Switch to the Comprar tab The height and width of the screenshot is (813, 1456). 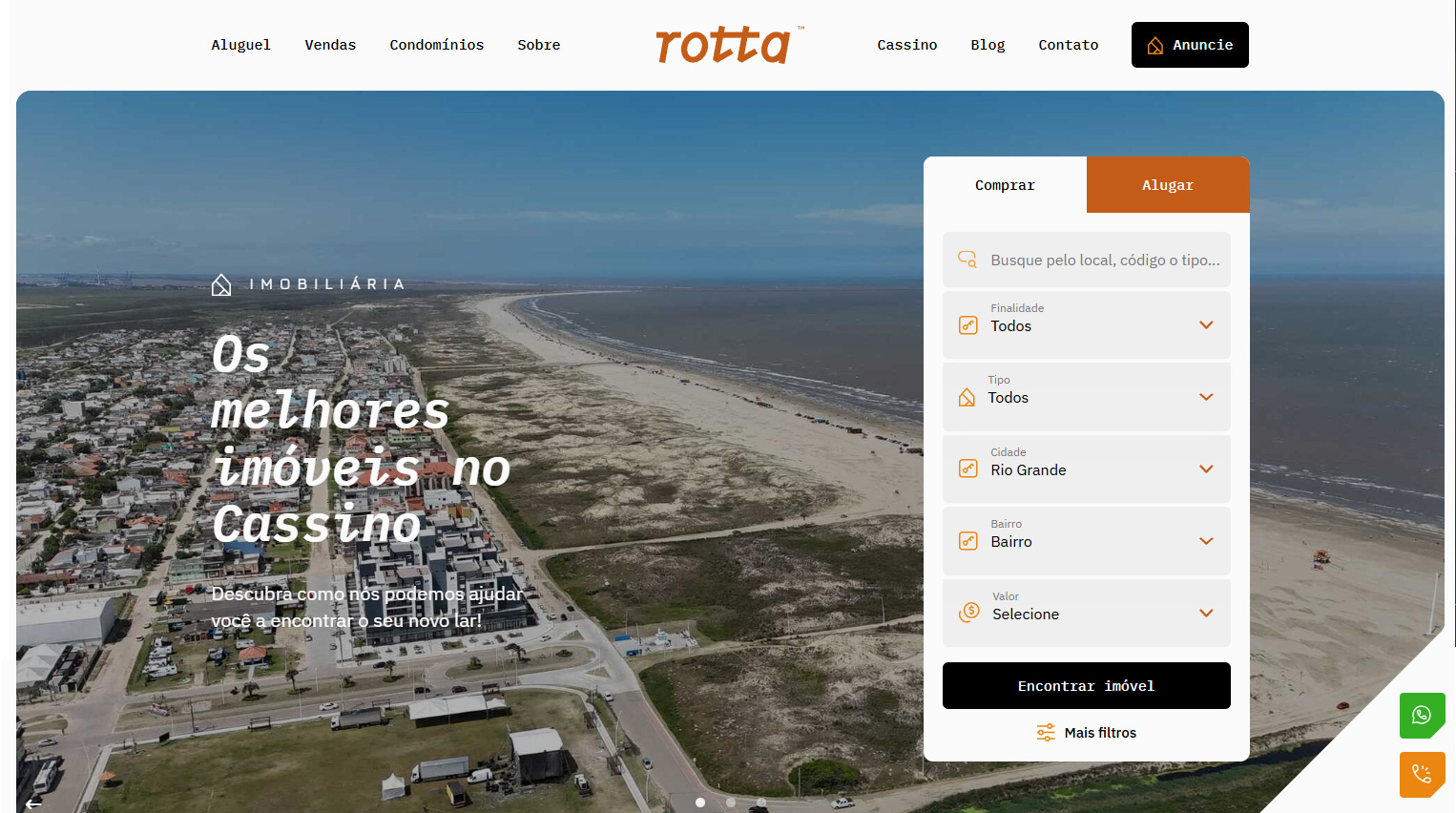click(1005, 185)
